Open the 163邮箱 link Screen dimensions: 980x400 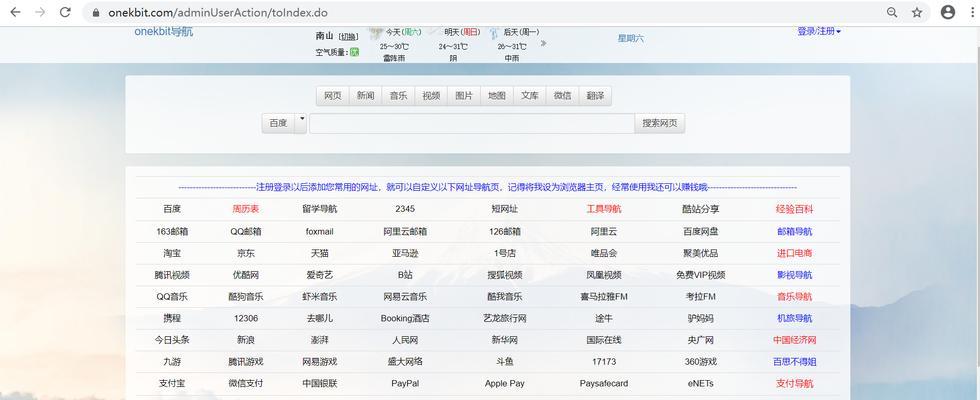click(172, 231)
